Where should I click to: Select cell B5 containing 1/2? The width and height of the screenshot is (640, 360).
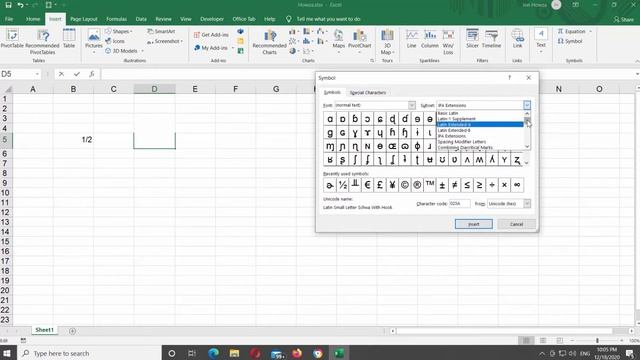pyautogui.click(x=73, y=140)
